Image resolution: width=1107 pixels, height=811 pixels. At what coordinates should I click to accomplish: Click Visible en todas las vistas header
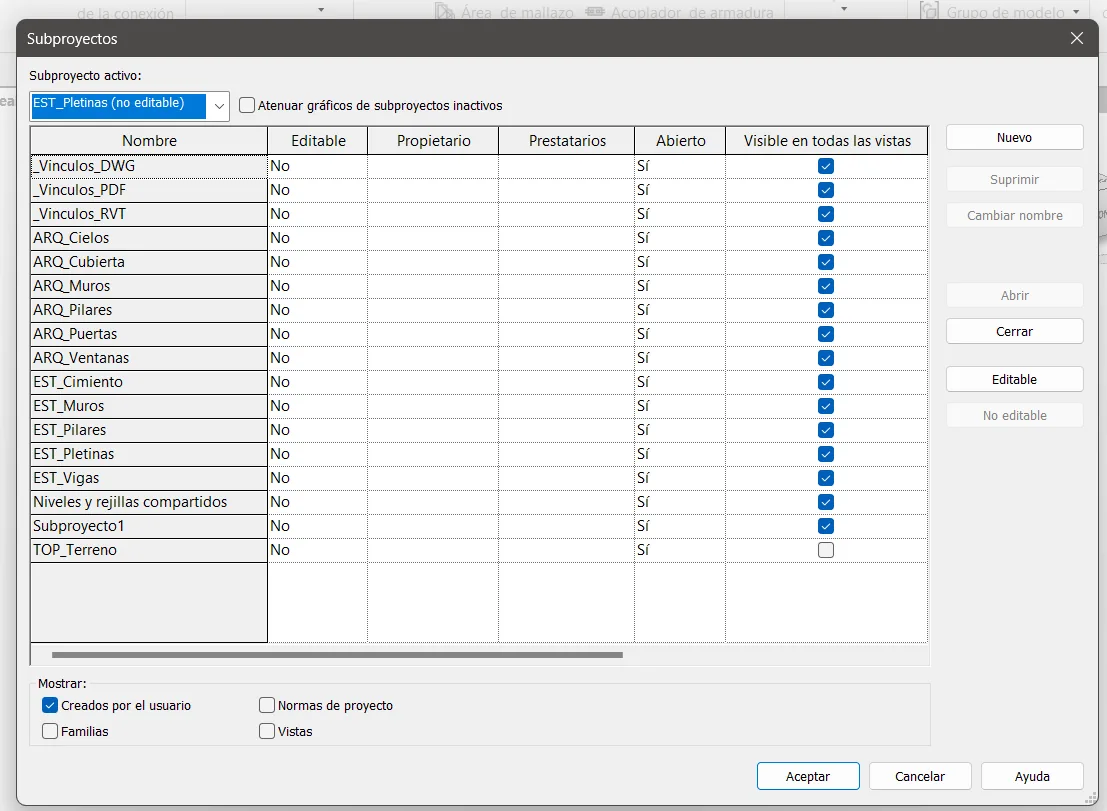pos(827,140)
